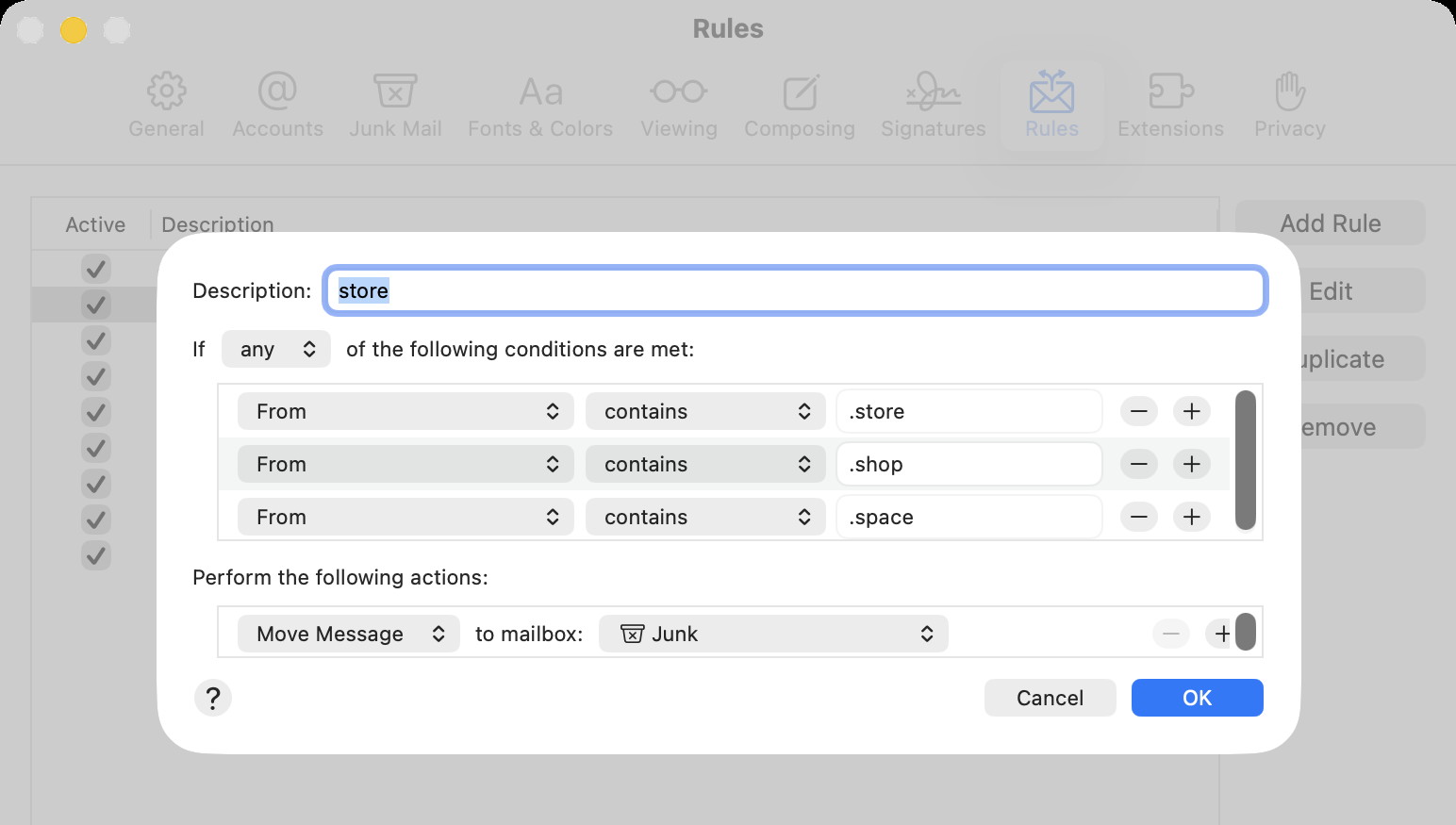Switch to the Rules tab
1456x825 pixels.
(x=1051, y=104)
